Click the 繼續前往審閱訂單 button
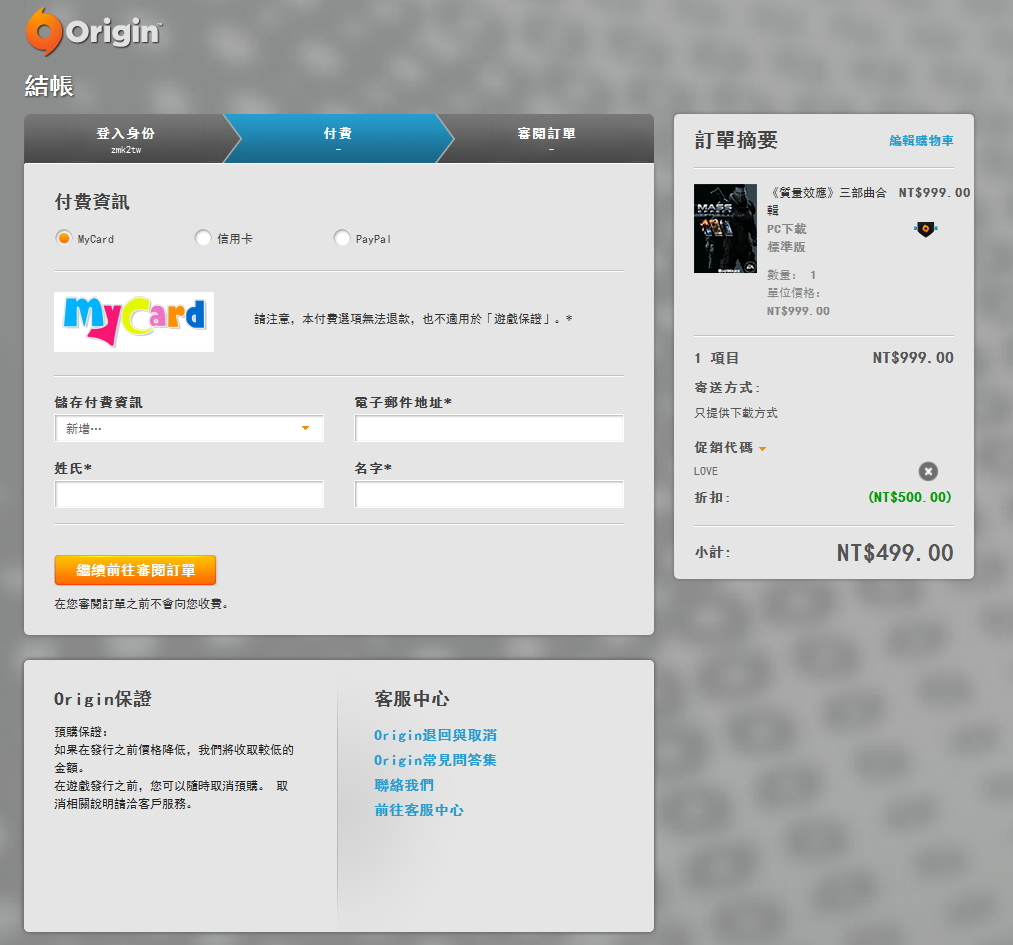 point(135,570)
